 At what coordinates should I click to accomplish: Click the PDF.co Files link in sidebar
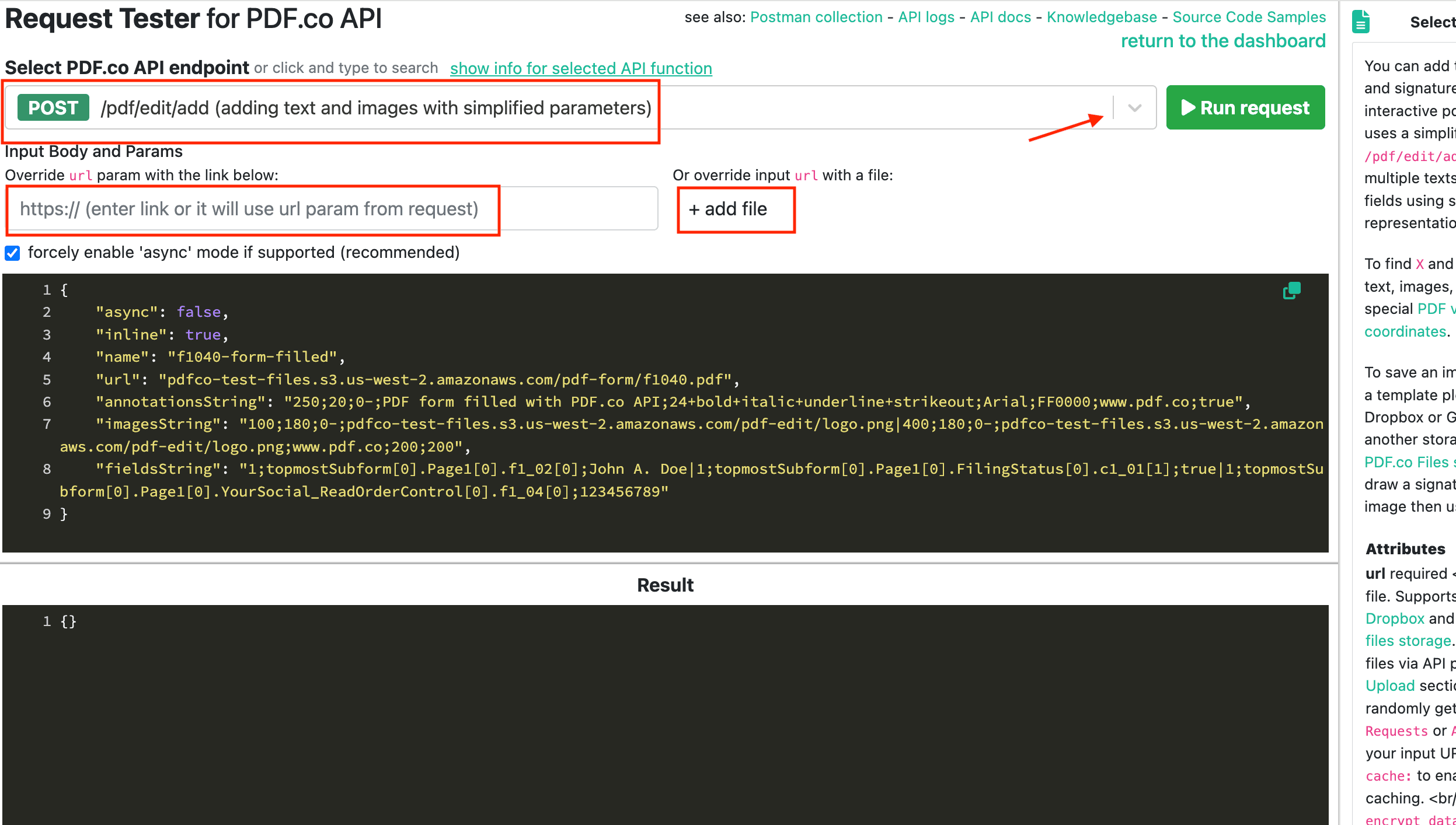(1407, 462)
